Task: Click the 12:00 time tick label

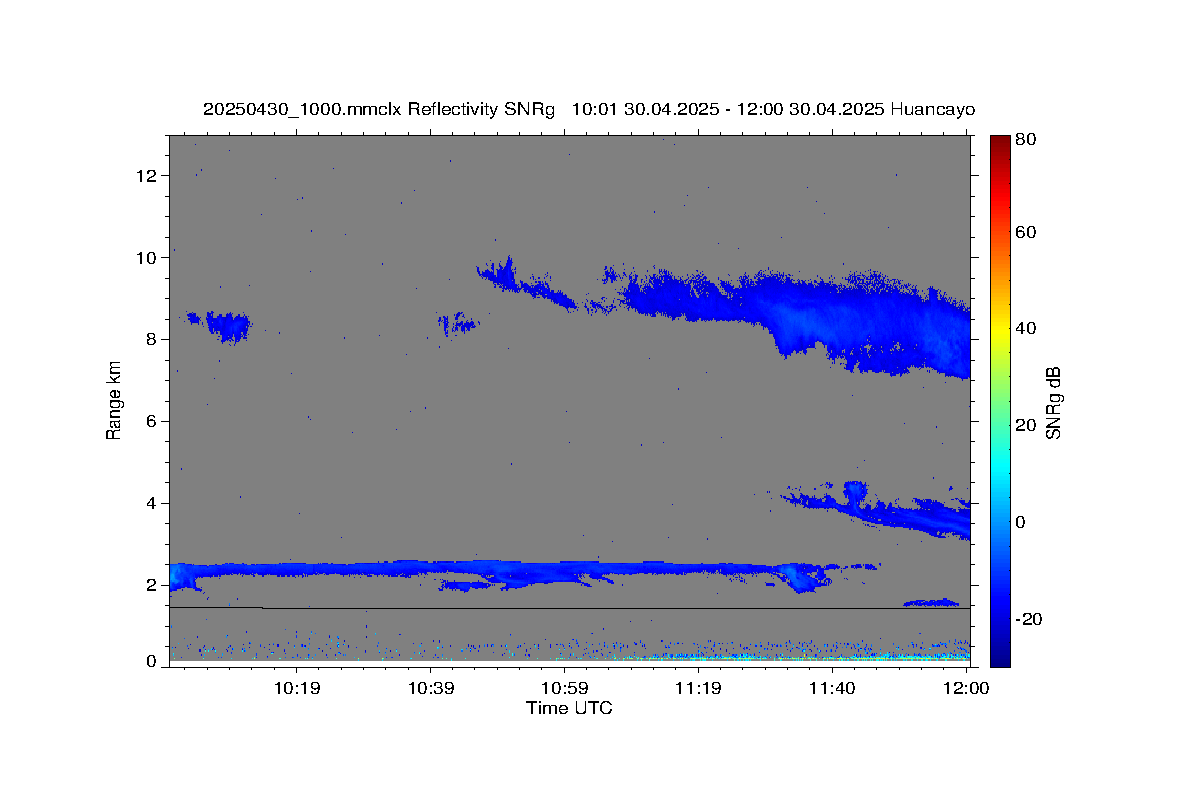Action: tap(966, 688)
